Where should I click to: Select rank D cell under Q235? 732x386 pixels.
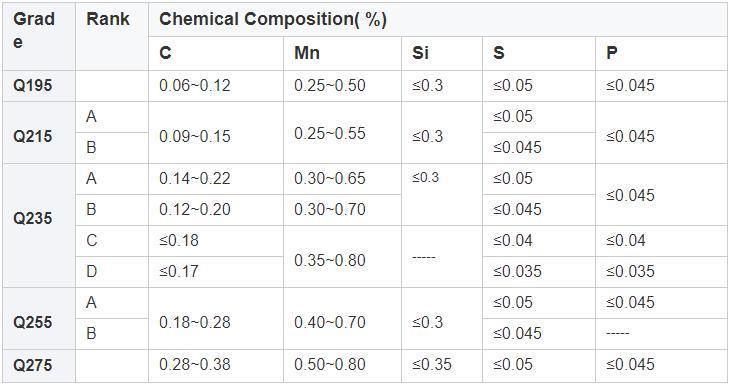(x=112, y=272)
